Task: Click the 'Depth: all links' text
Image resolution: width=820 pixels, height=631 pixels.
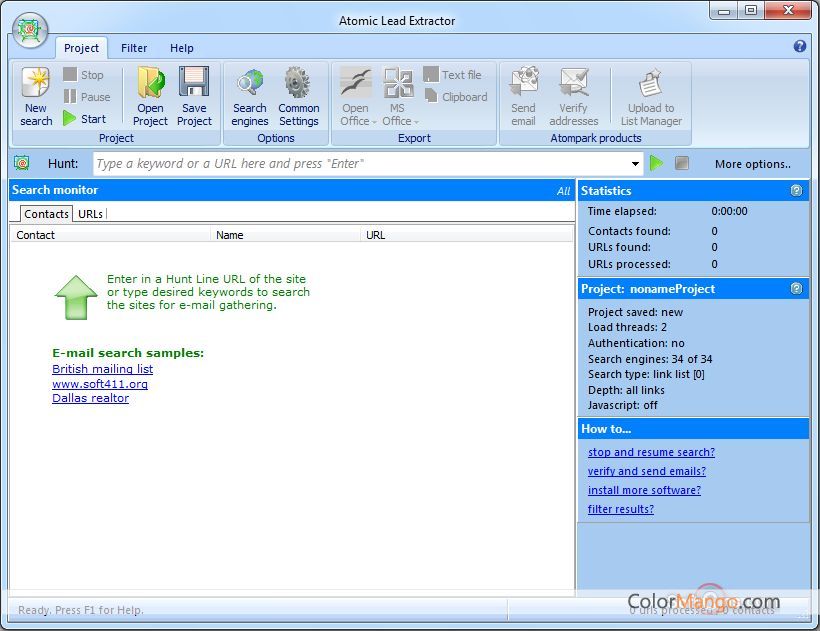Action: (626, 390)
